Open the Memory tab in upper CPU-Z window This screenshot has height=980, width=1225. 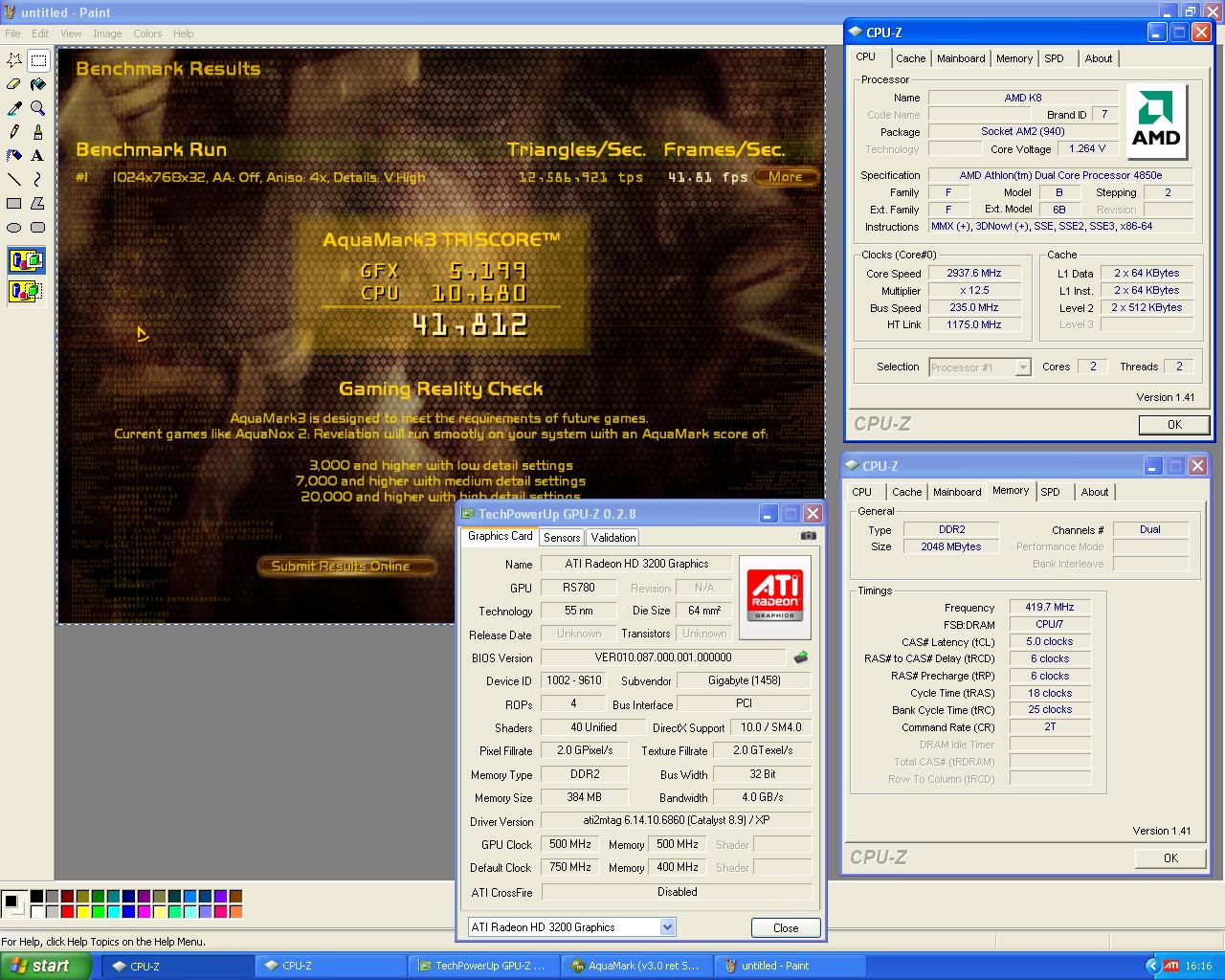pyautogui.click(x=1014, y=58)
